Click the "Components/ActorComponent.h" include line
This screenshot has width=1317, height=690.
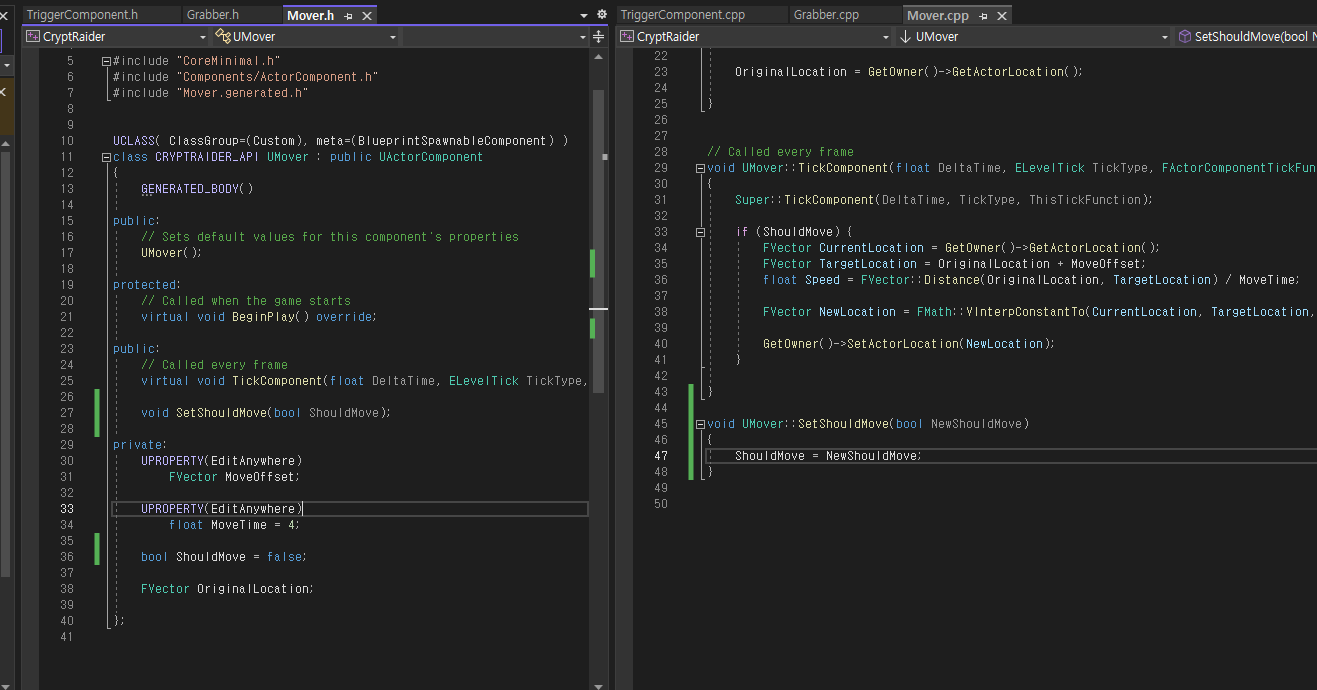(x=246, y=77)
